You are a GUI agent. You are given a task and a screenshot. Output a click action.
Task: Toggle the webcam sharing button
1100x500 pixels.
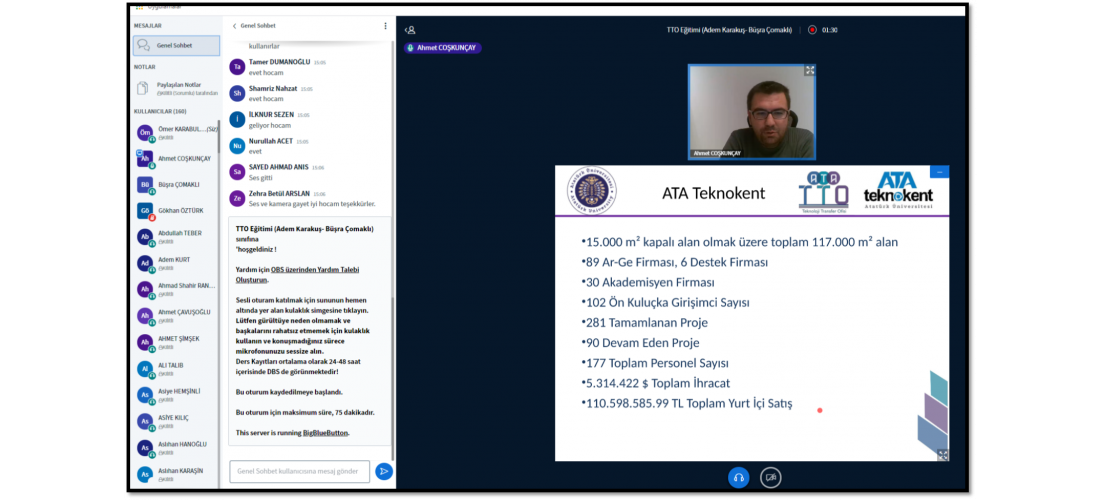point(770,477)
